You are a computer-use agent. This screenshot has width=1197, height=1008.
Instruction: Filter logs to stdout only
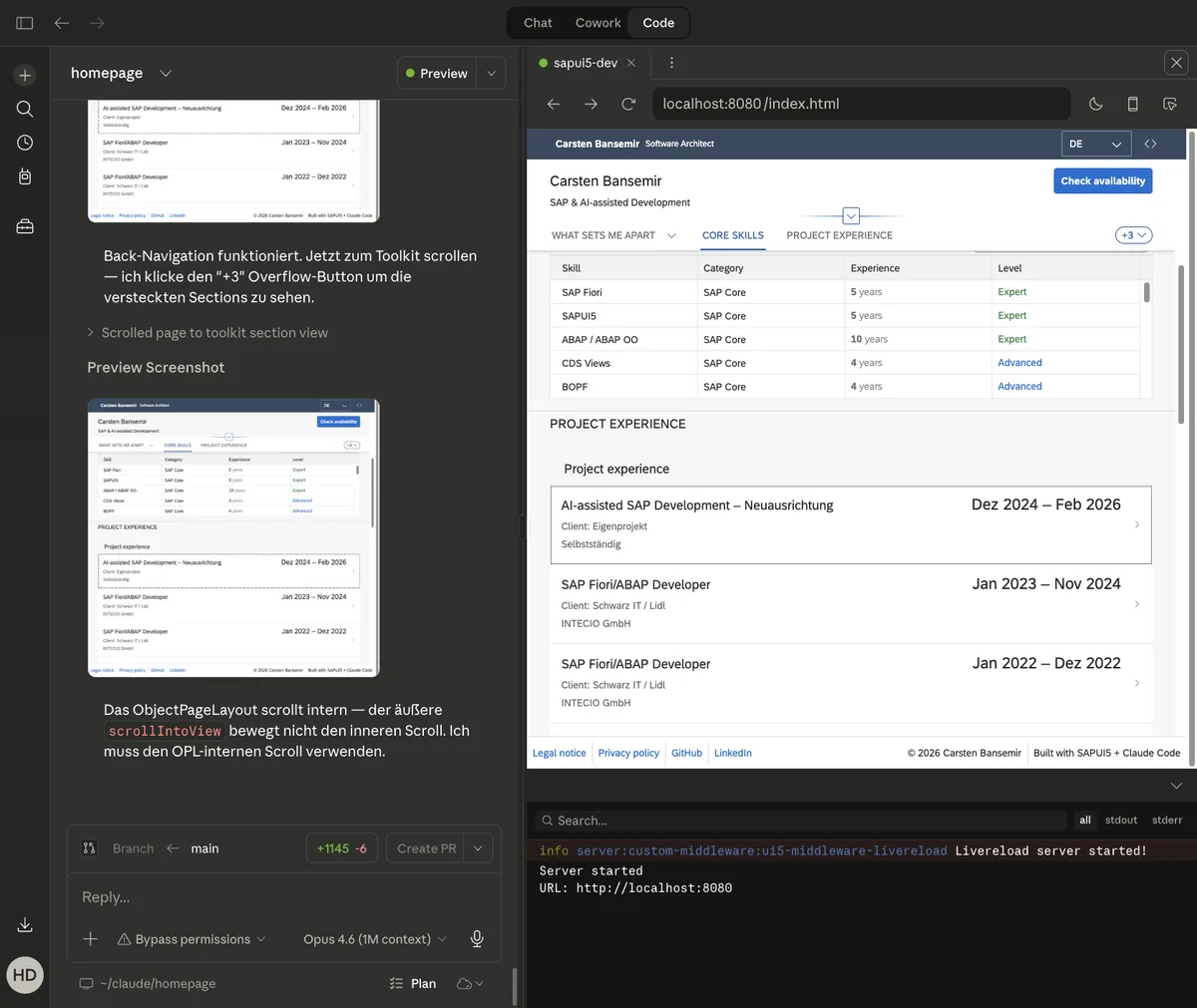tap(1120, 820)
